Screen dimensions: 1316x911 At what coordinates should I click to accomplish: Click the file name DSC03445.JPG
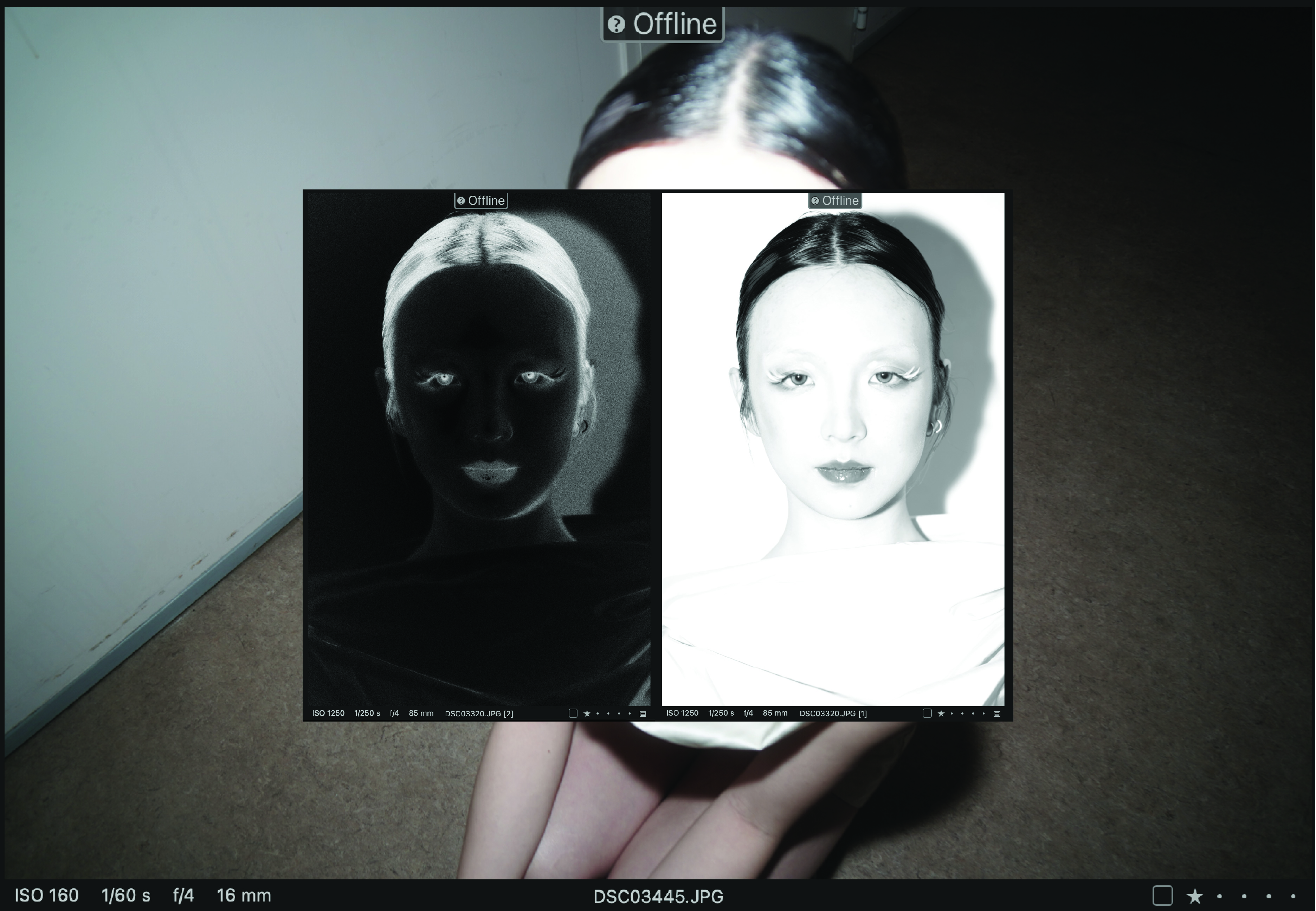click(658, 897)
